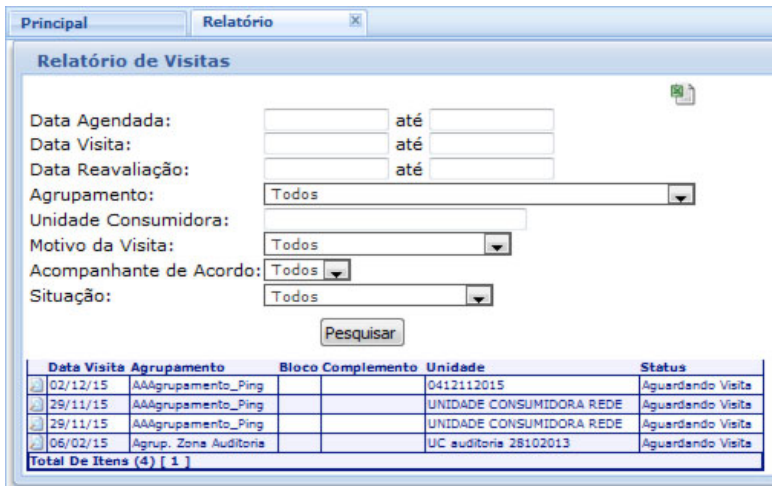Click the Unidade Consumidora text field
Image resolution: width=780 pixels, height=491 pixels.
(395, 220)
